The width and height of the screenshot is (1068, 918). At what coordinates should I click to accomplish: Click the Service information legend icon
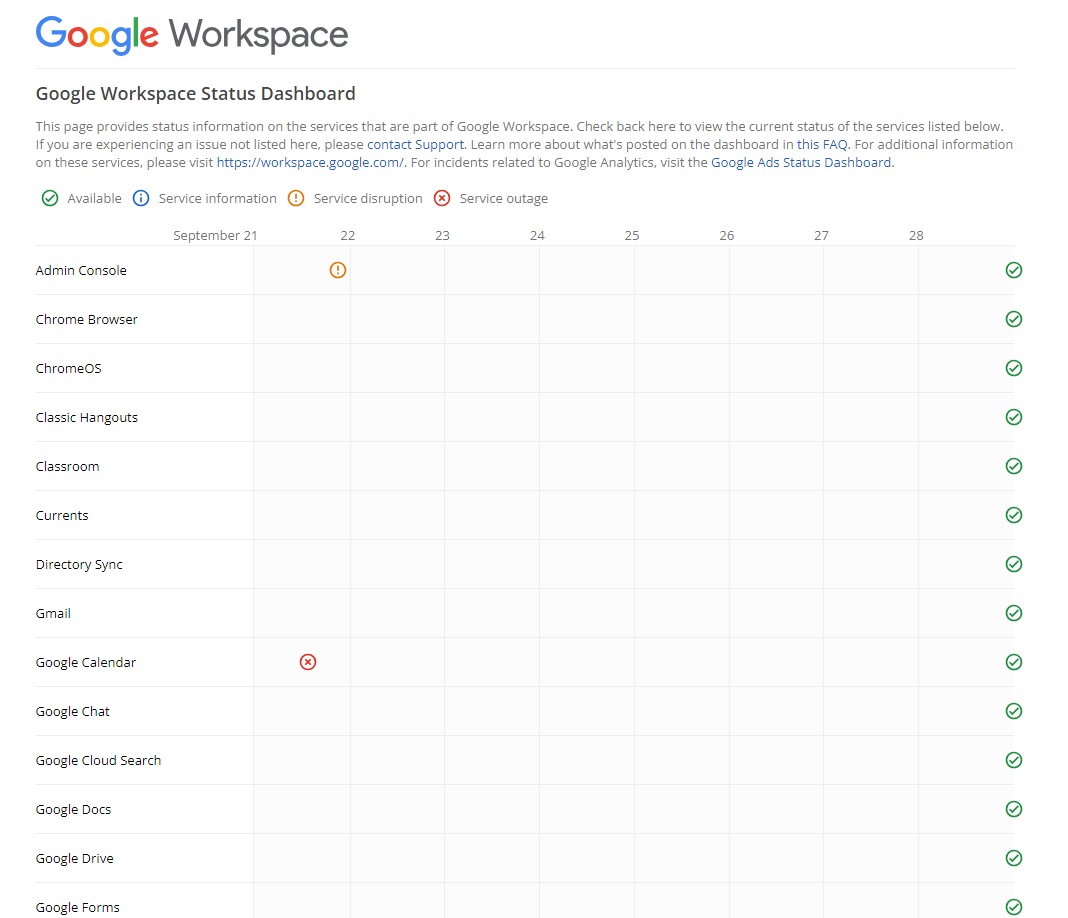coord(141,198)
